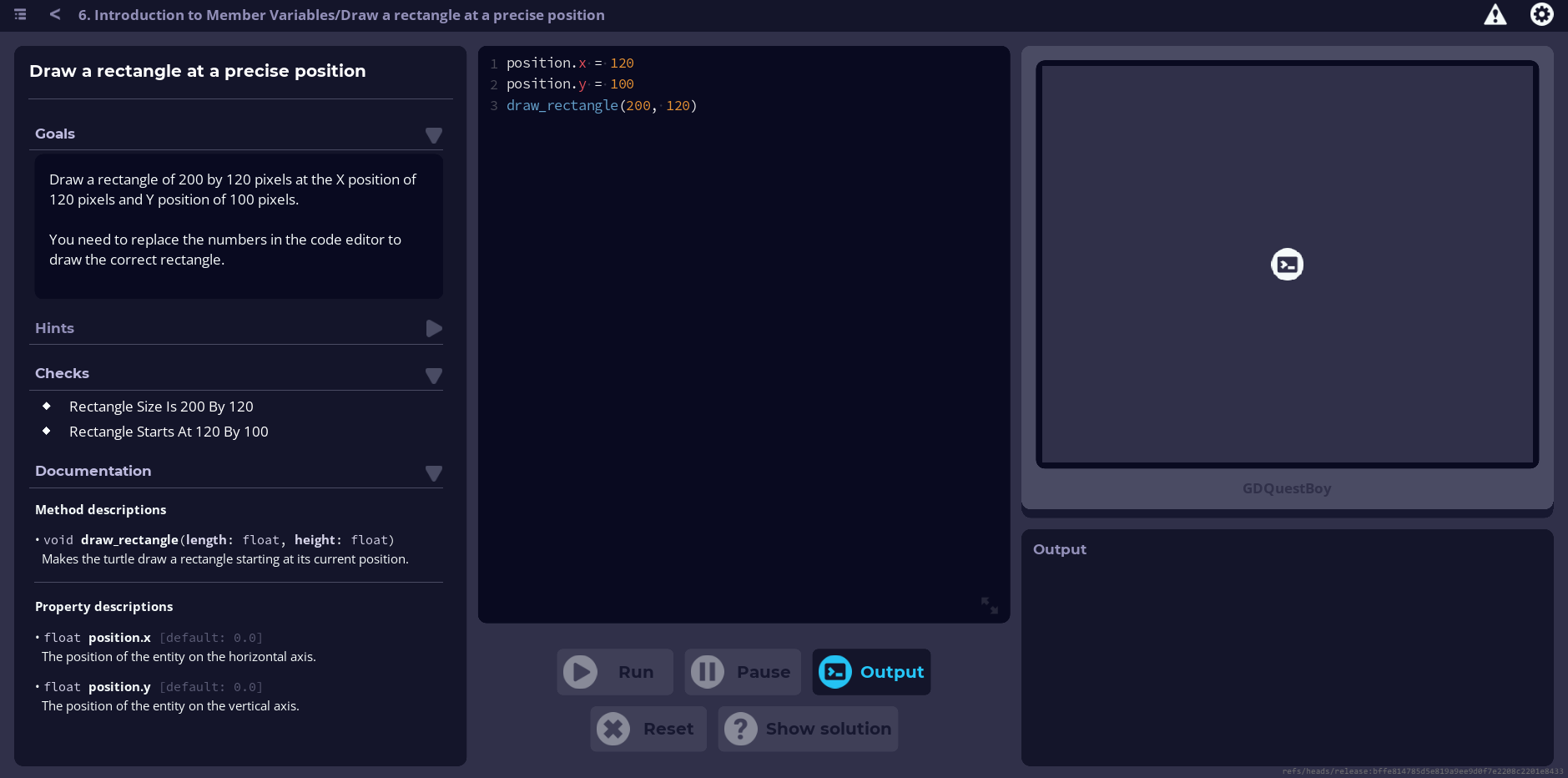
Task: Collapse the Checks section
Action: click(x=433, y=376)
